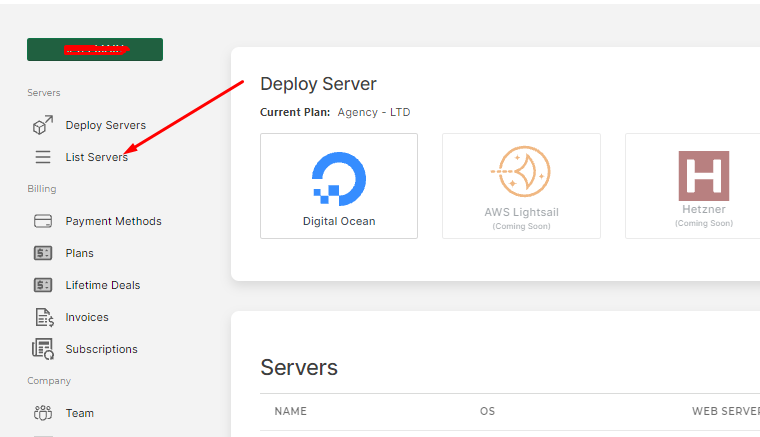Click the Invoices document icon
The image size is (760, 437).
(44, 317)
